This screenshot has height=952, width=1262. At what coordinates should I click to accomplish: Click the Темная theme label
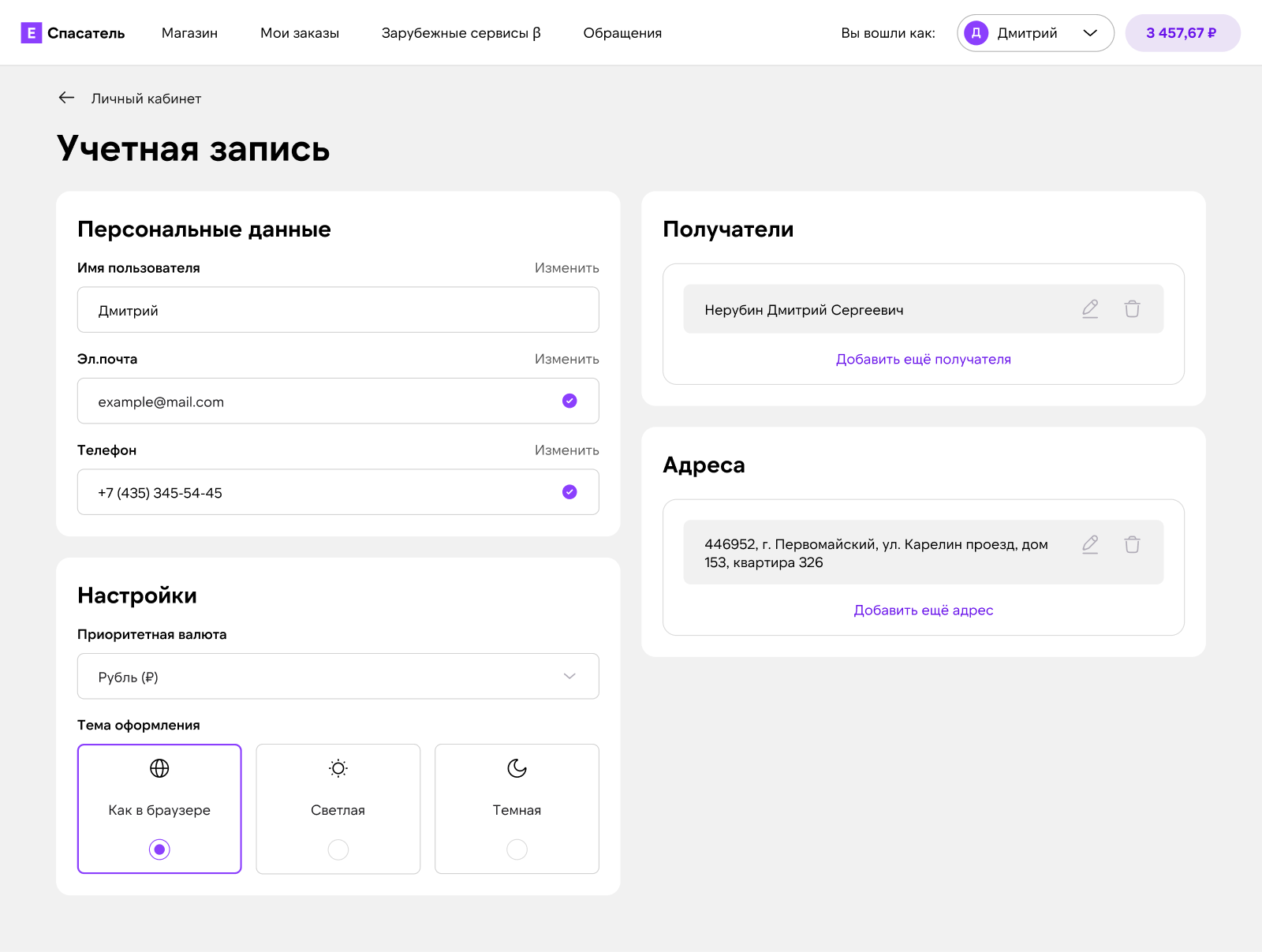[x=517, y=810]
